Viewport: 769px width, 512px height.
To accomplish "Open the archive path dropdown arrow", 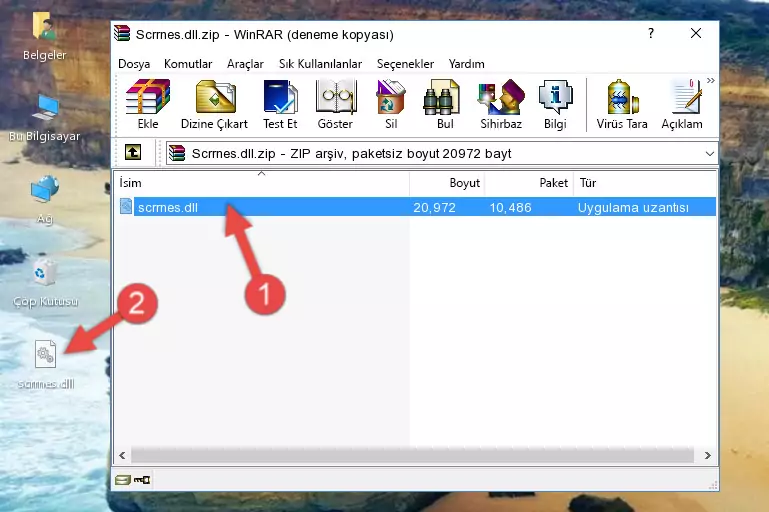I will 709,154.
